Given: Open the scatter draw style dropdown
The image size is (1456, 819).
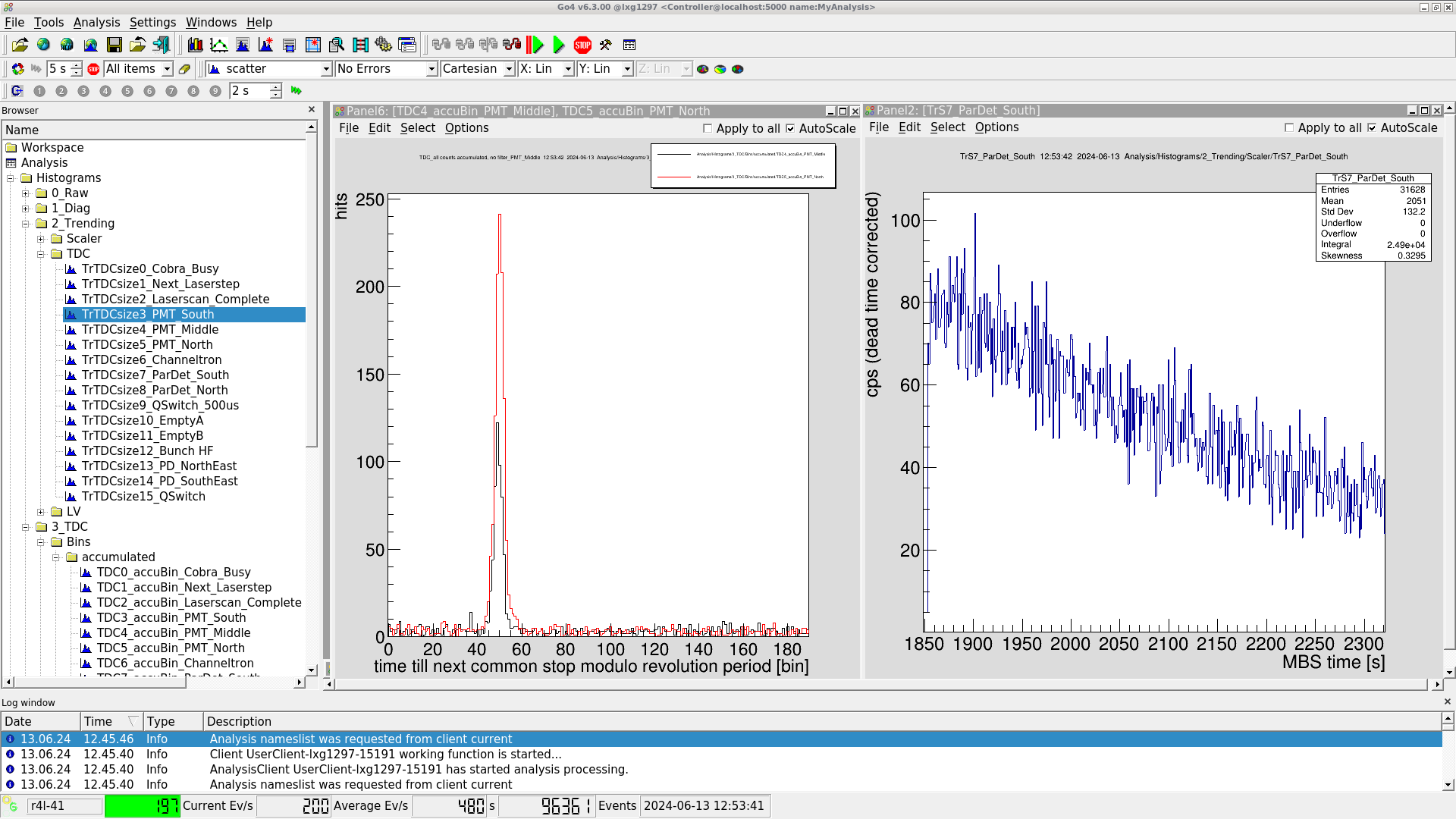Looking at the screenshot, I should click(x=269, y=69).
